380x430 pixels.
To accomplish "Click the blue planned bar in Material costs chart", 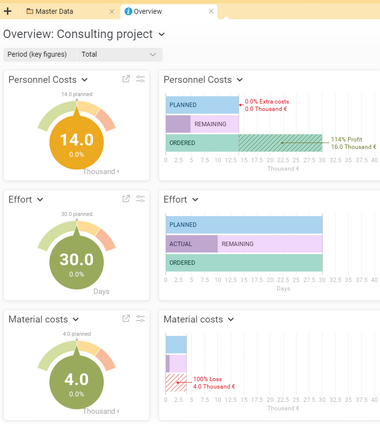I will click(176, 345).
